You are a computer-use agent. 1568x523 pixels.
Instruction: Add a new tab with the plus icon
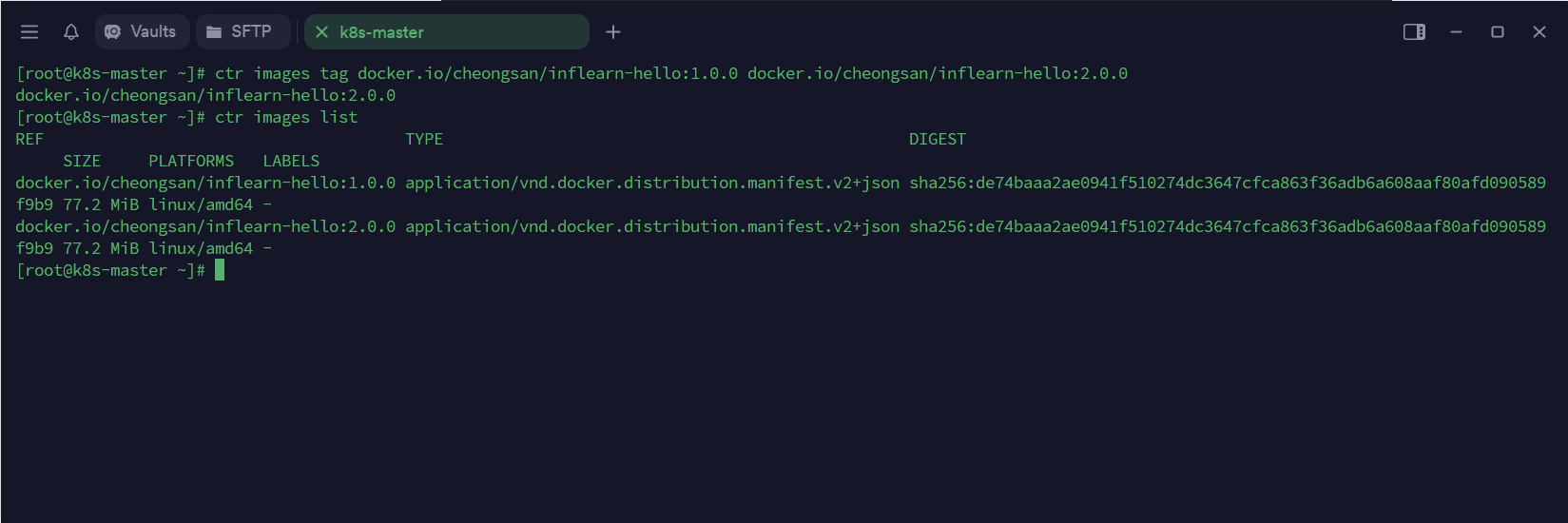(613, 32)
